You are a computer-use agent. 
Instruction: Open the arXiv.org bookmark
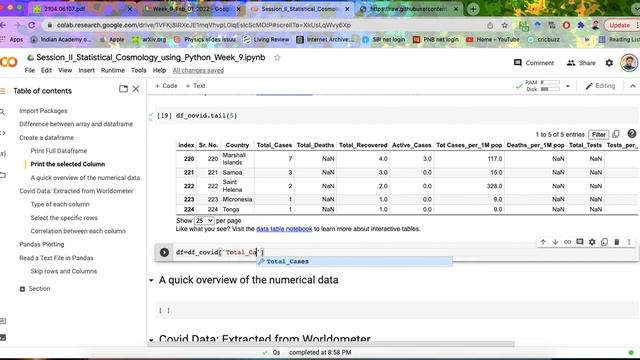[x=149, y=40]
